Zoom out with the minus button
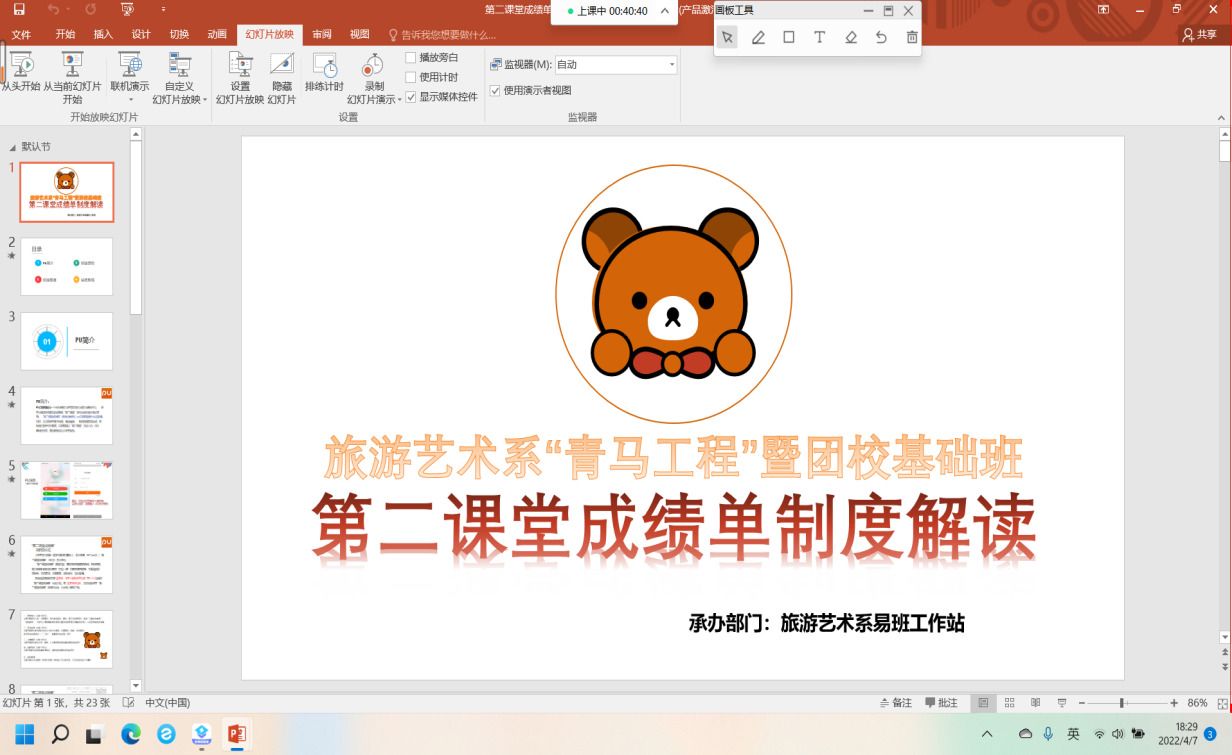The image size is (1232, 755). tap(1082, 703)
